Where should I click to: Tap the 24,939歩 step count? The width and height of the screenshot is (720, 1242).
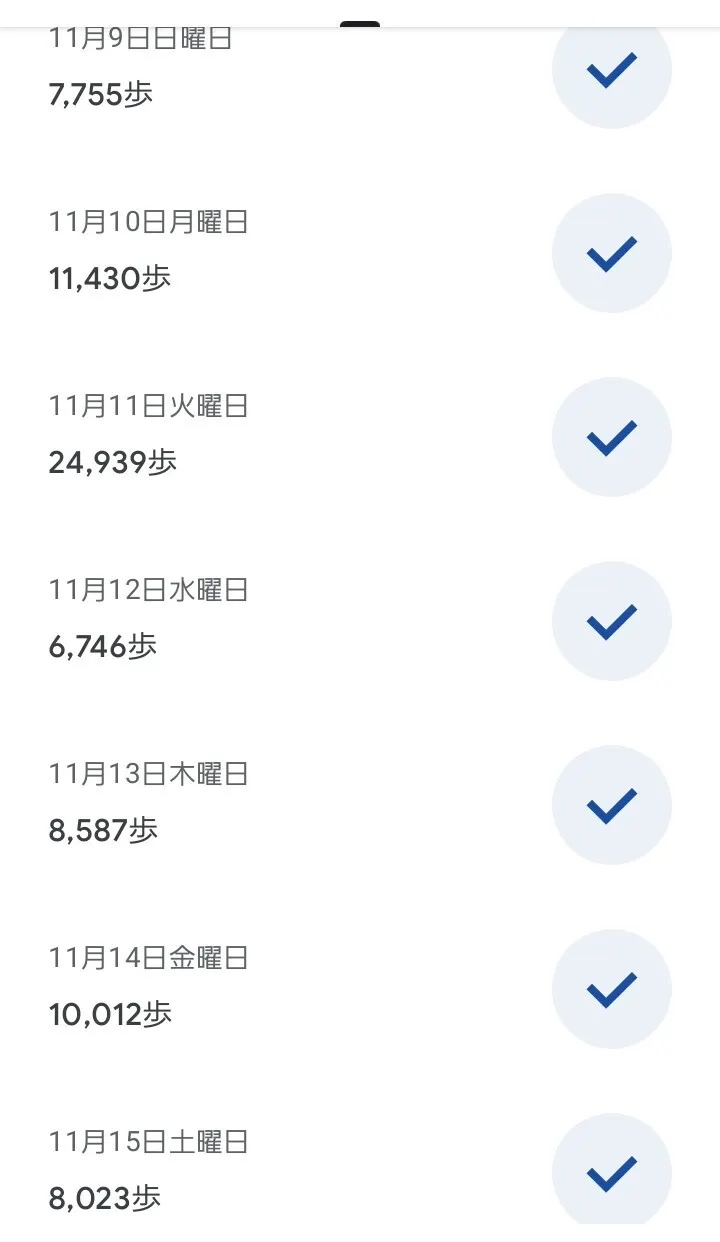112,462
